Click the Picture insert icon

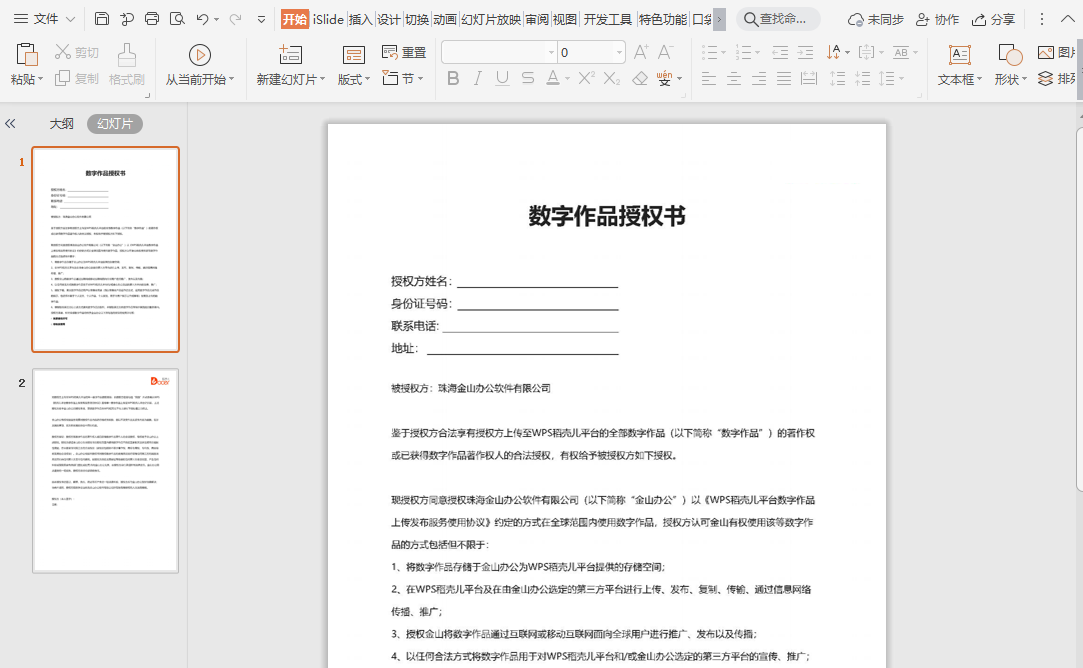(x=1046, y=52)
